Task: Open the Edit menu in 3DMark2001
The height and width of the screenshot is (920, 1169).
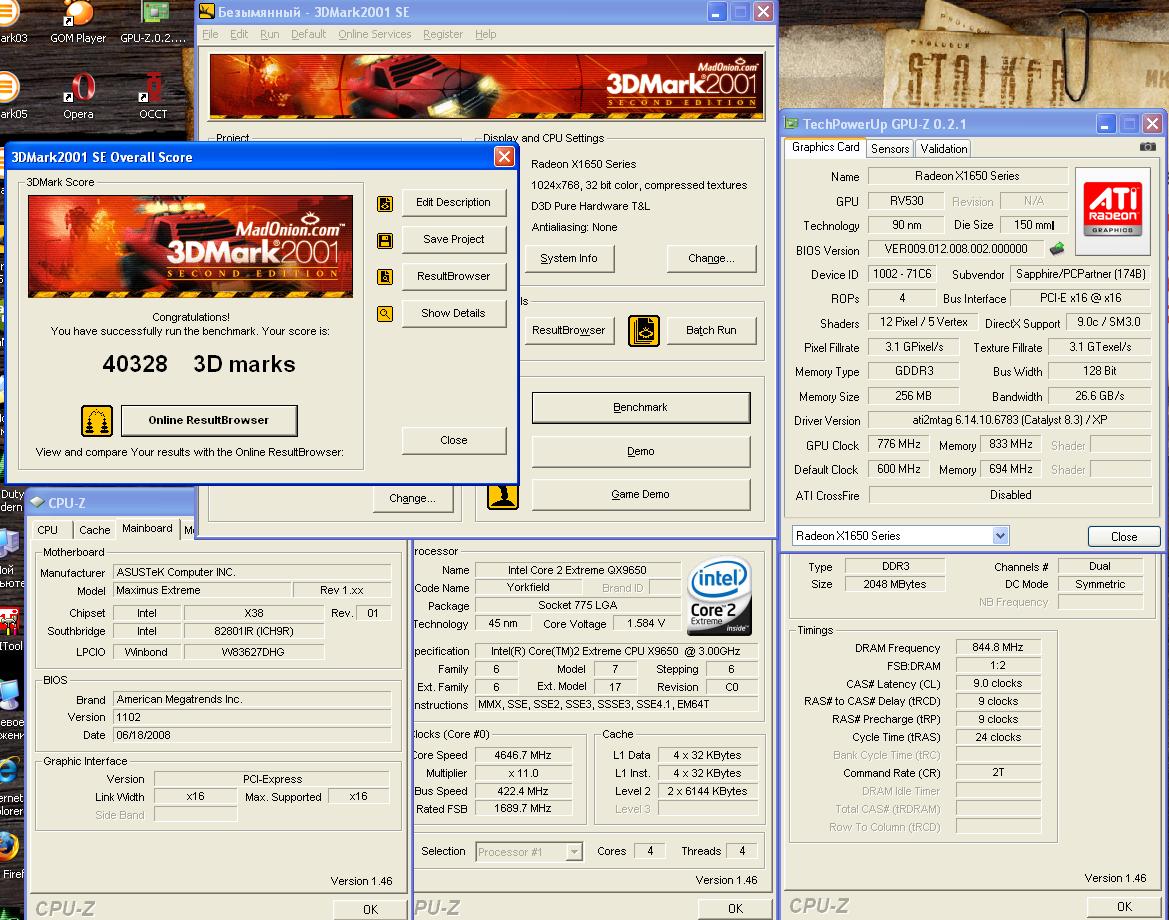Action: [239, 34]
